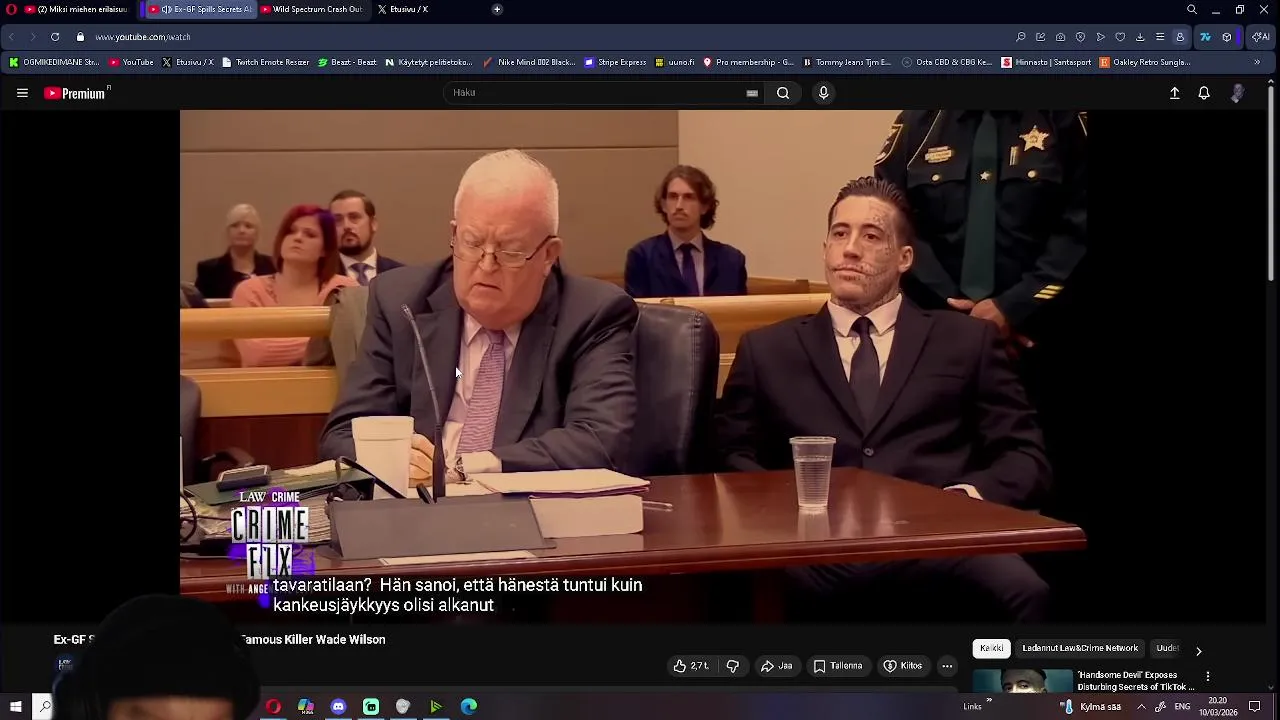
Task: Open YouTube bookmark in bookmarks bar
Action: coord(131,62)
